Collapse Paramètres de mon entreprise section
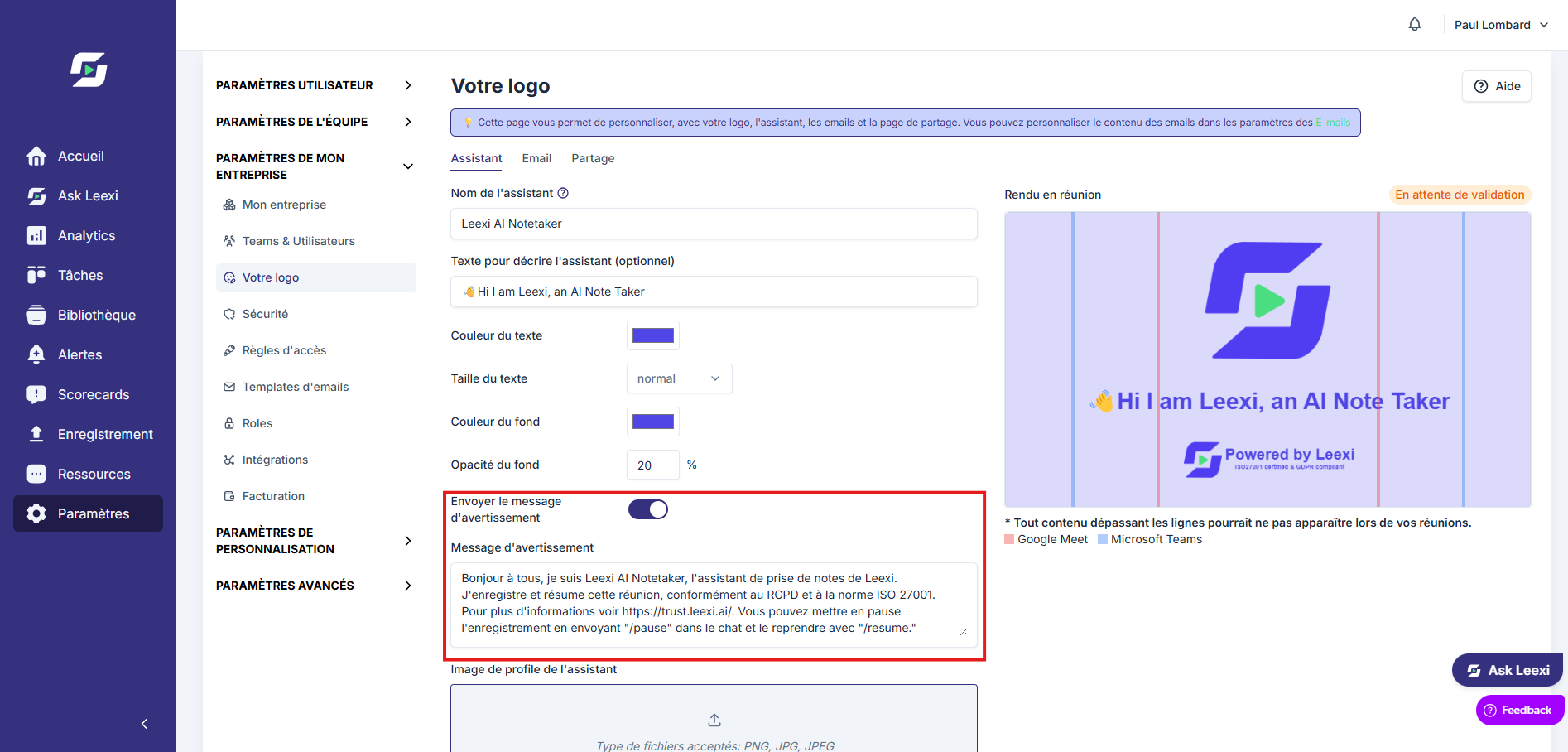 click(x=315, y=166)
